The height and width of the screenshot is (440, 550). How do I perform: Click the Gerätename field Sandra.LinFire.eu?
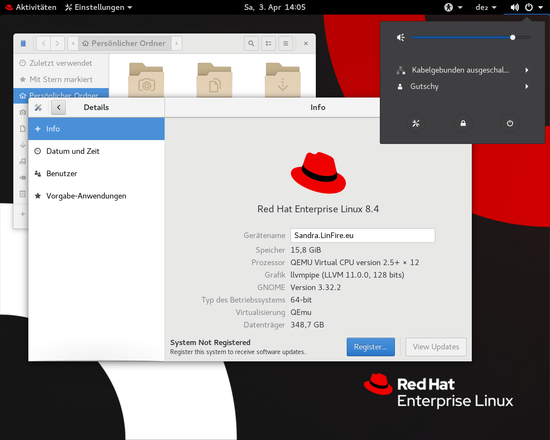[363, 235]
